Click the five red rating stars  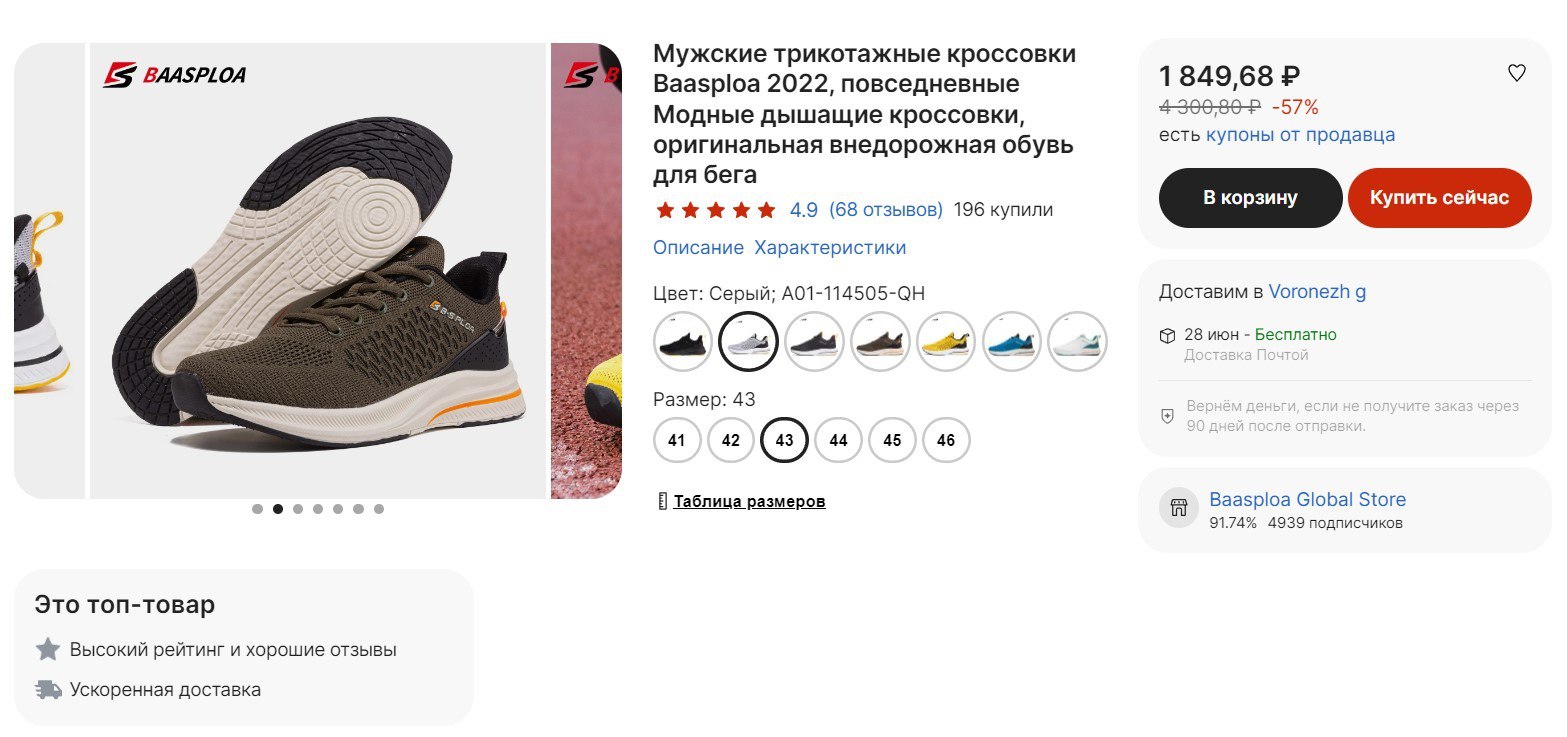(x=716, y=210)
